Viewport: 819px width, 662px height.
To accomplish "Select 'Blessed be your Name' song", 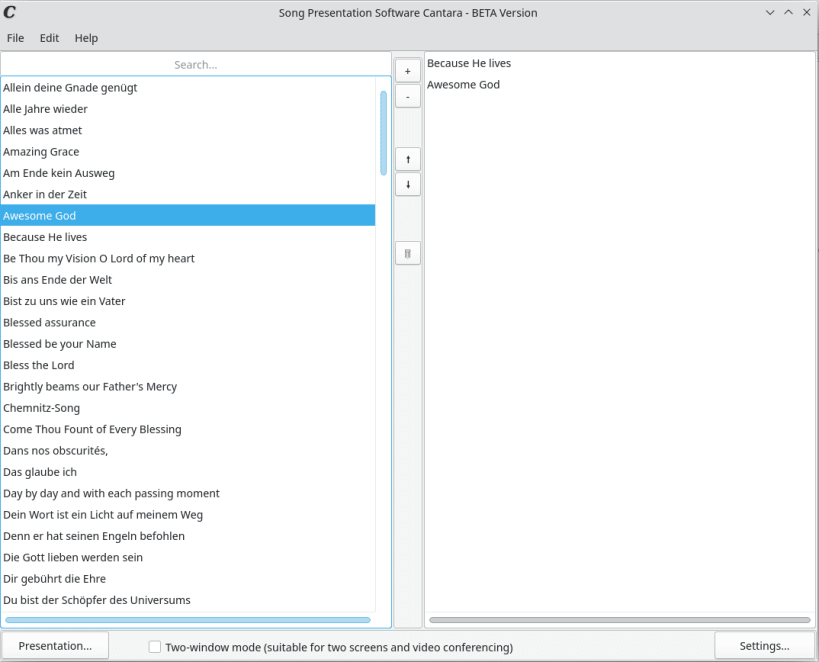I will (x=188, y=344).
